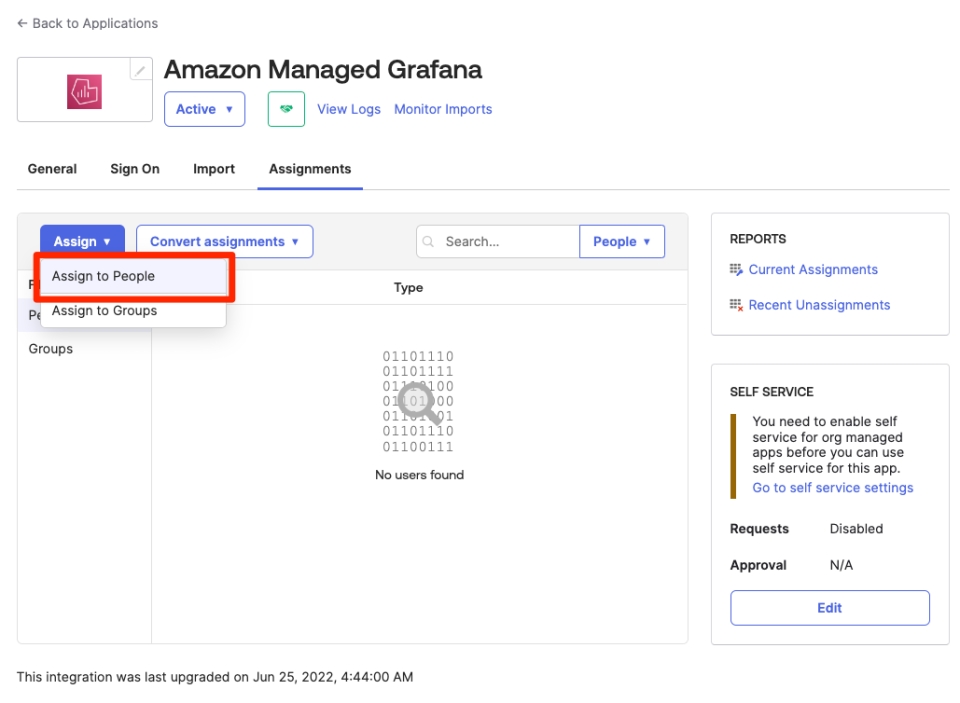Click the Current Assignments report icon
This screenshot has width=960, height=703.
tap(734, 269)
